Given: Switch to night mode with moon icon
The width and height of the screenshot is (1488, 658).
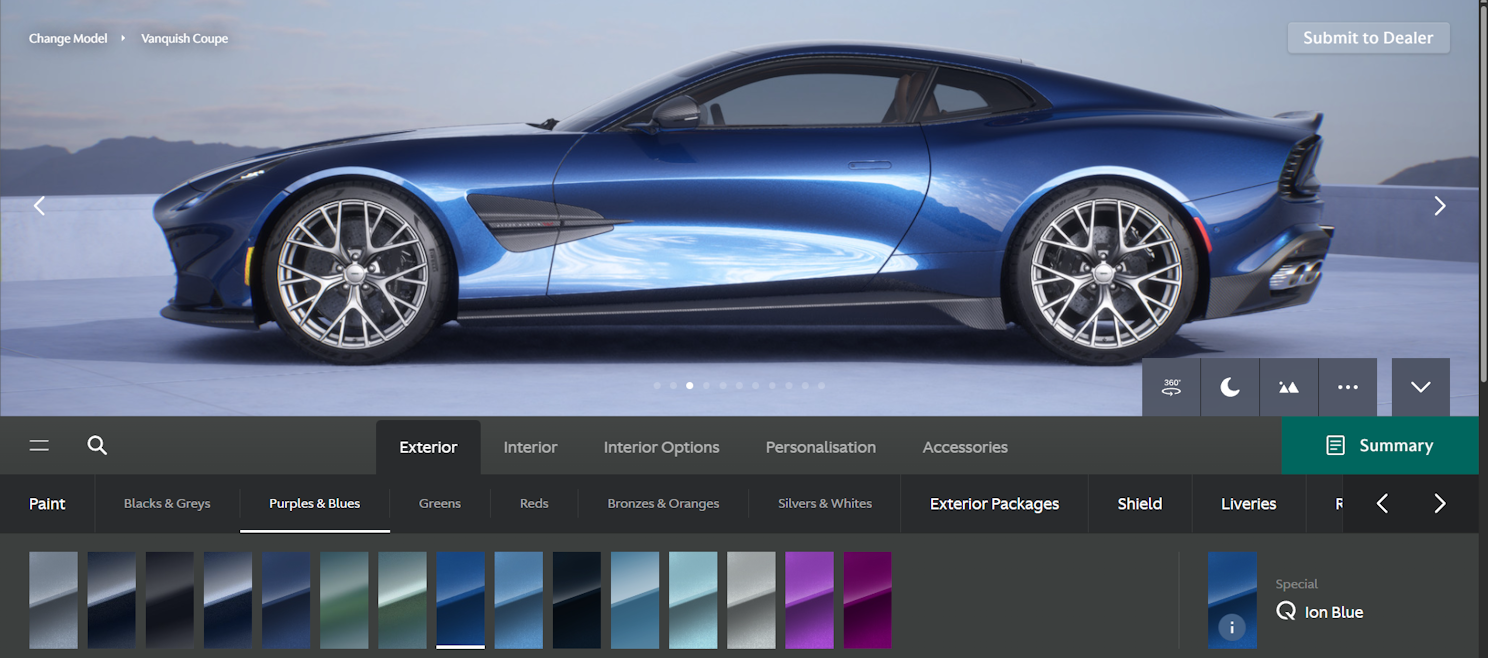Looking at the screenshot, I should pos(1230,387).
